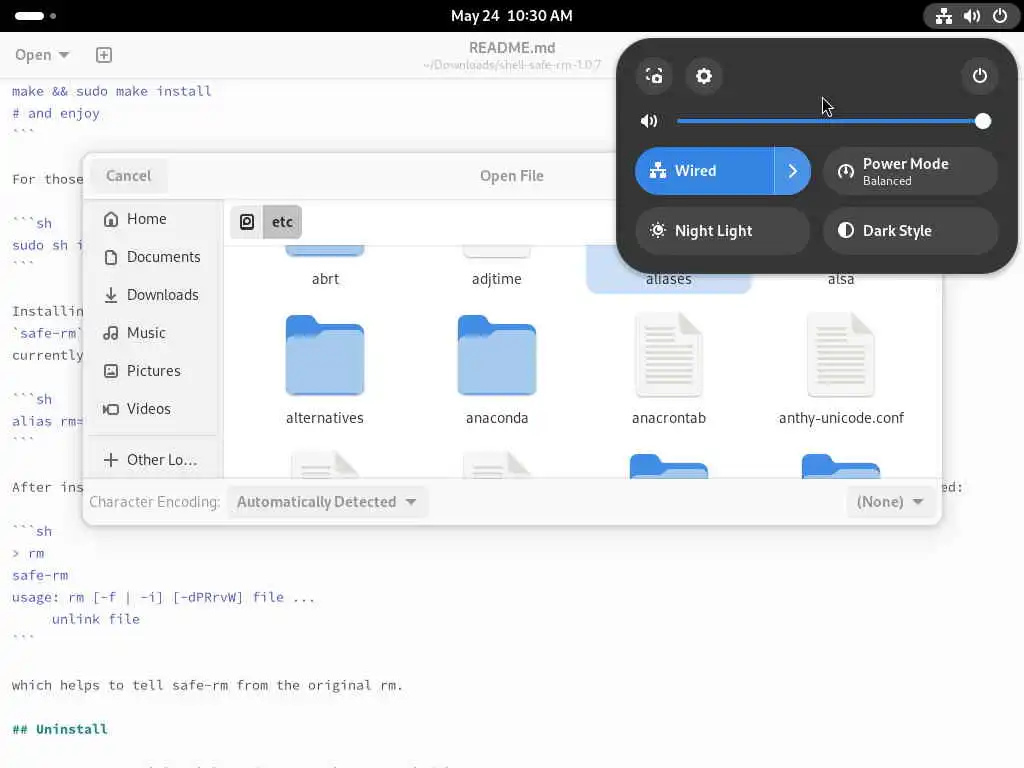The height and width of the screenshot is (768, 1024).
Task: Open the (None) file filter dropdown
Action: point(889,502)
